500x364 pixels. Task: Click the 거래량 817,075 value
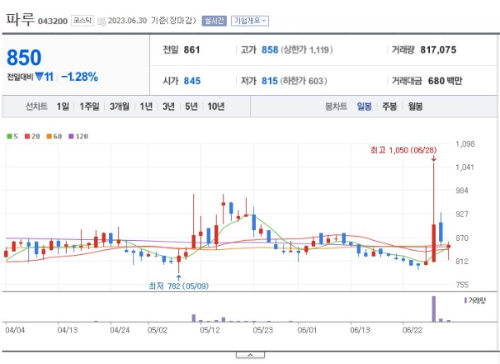[438, 50]
